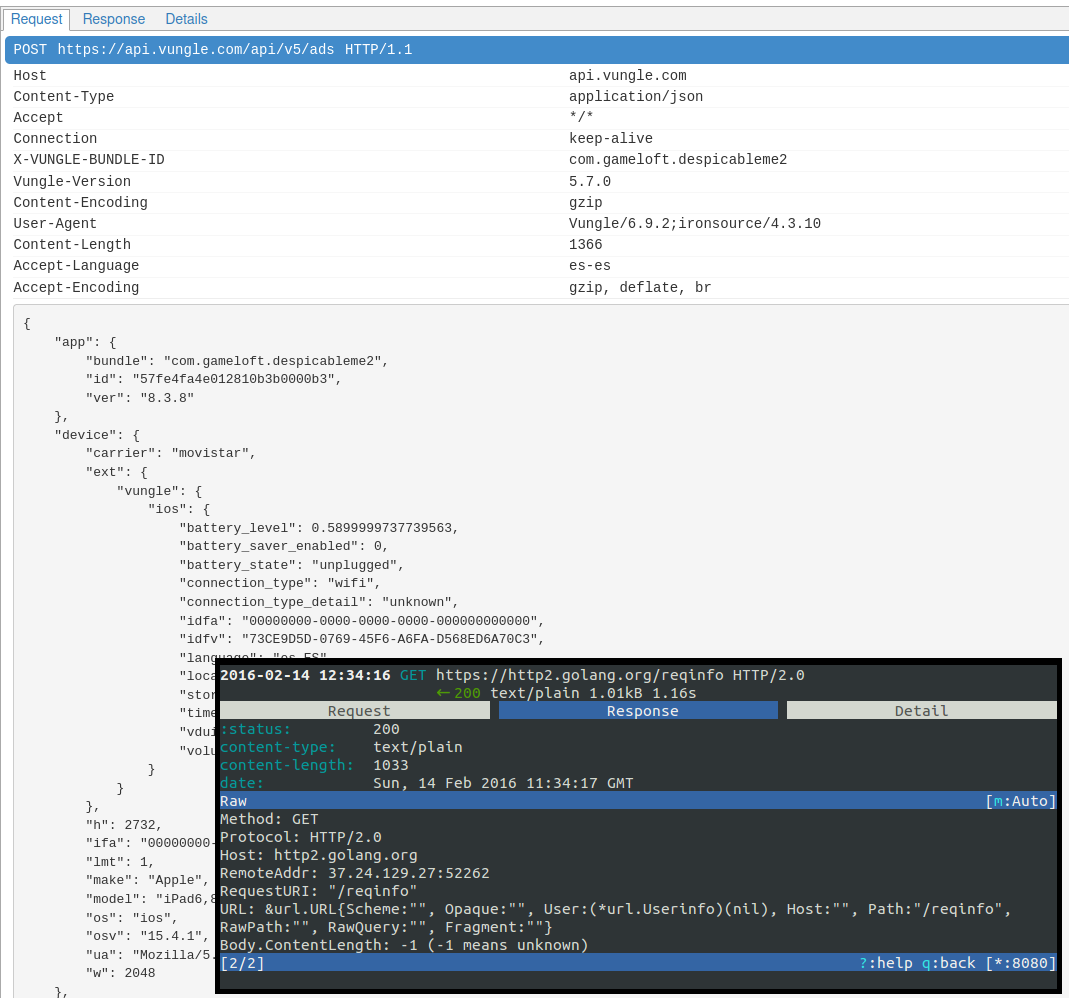Click the Vungle-Version header name
This screenshot has width=1069, height=998.
click(72, 181)
